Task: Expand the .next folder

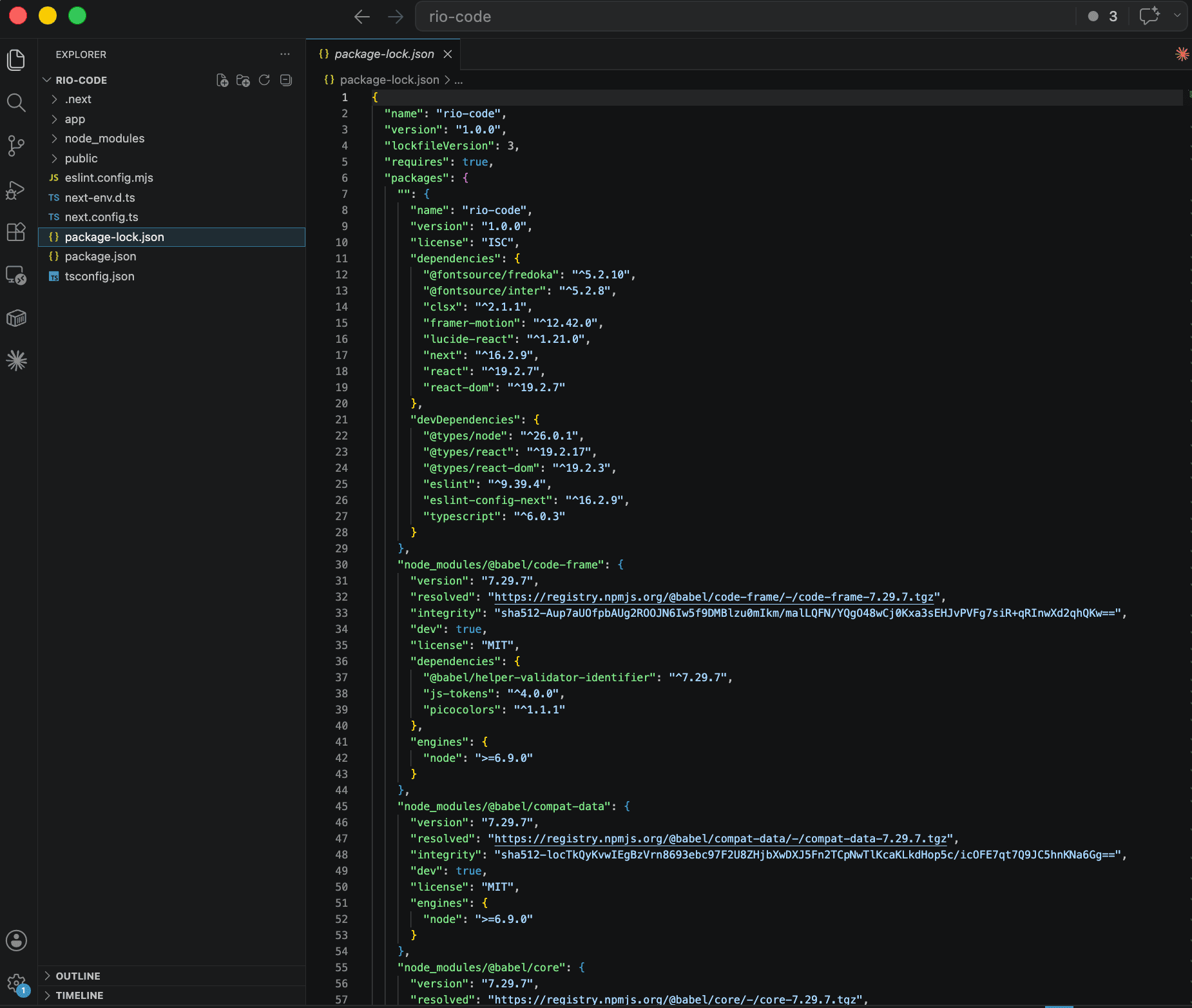Action: [171, 99]
